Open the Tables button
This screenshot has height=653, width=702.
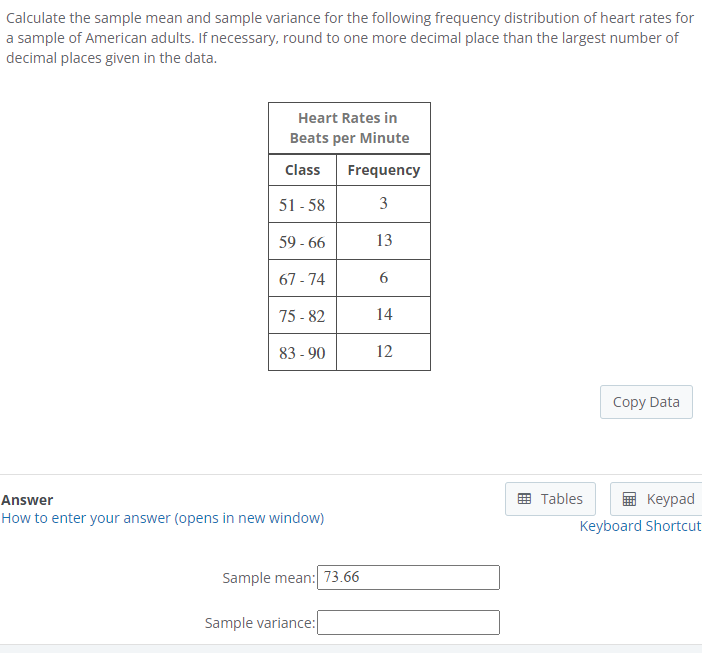(x=550, y=499)
